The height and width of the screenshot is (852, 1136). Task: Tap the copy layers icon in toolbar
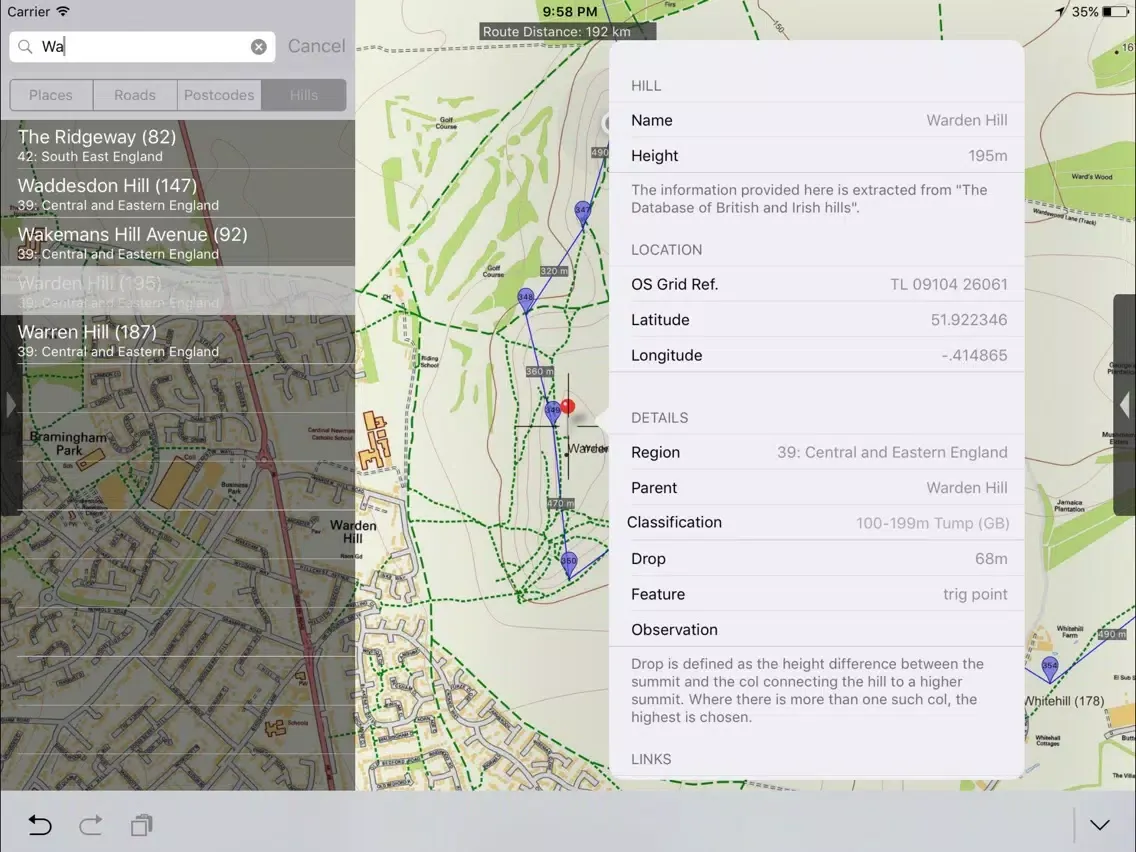click(142, 825)
